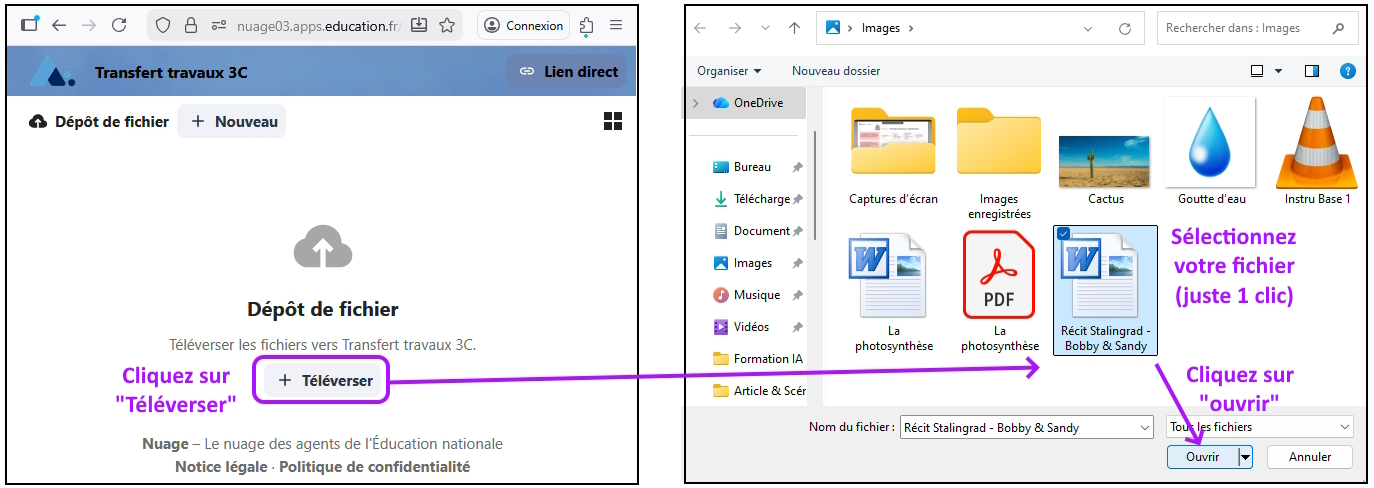Open the browser extensions puzzle icon

point(586,26)
